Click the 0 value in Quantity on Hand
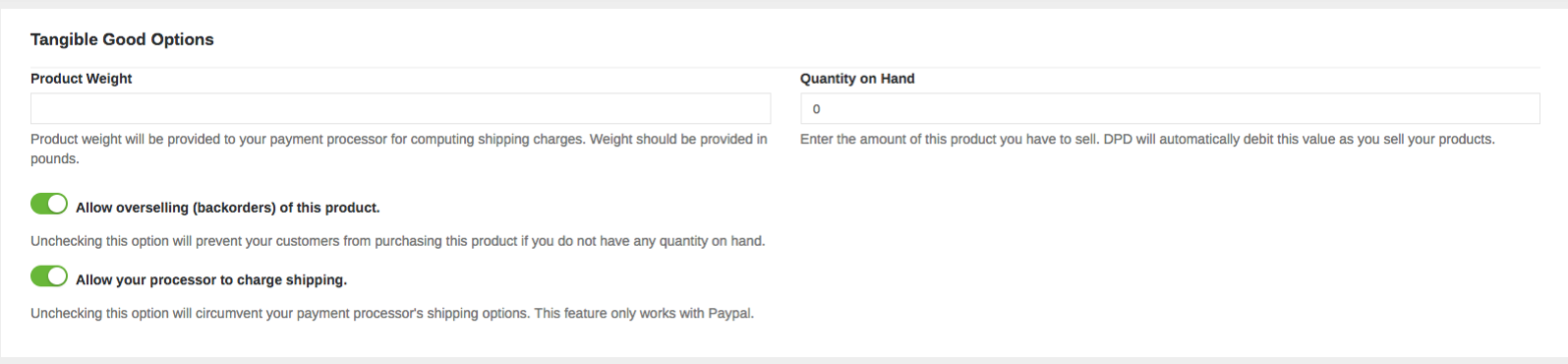Screen dimensions: 1568x364 [x=816, y=109]
